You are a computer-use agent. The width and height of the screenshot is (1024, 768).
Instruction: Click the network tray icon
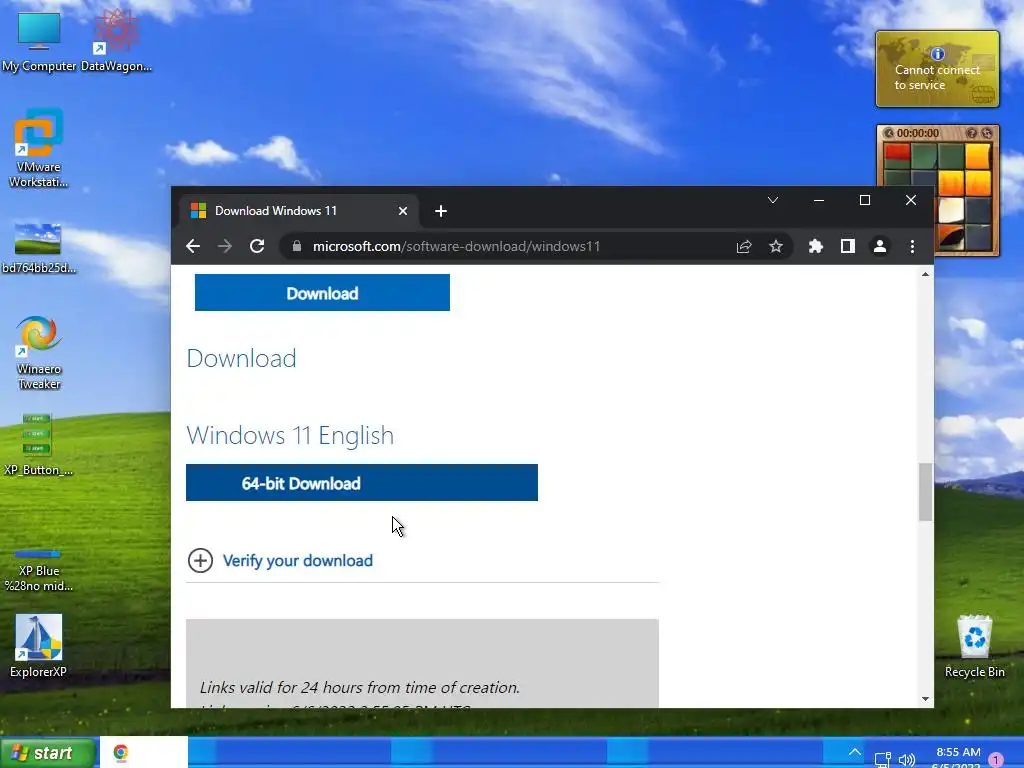pyautogui.click(x=882, y=760)
